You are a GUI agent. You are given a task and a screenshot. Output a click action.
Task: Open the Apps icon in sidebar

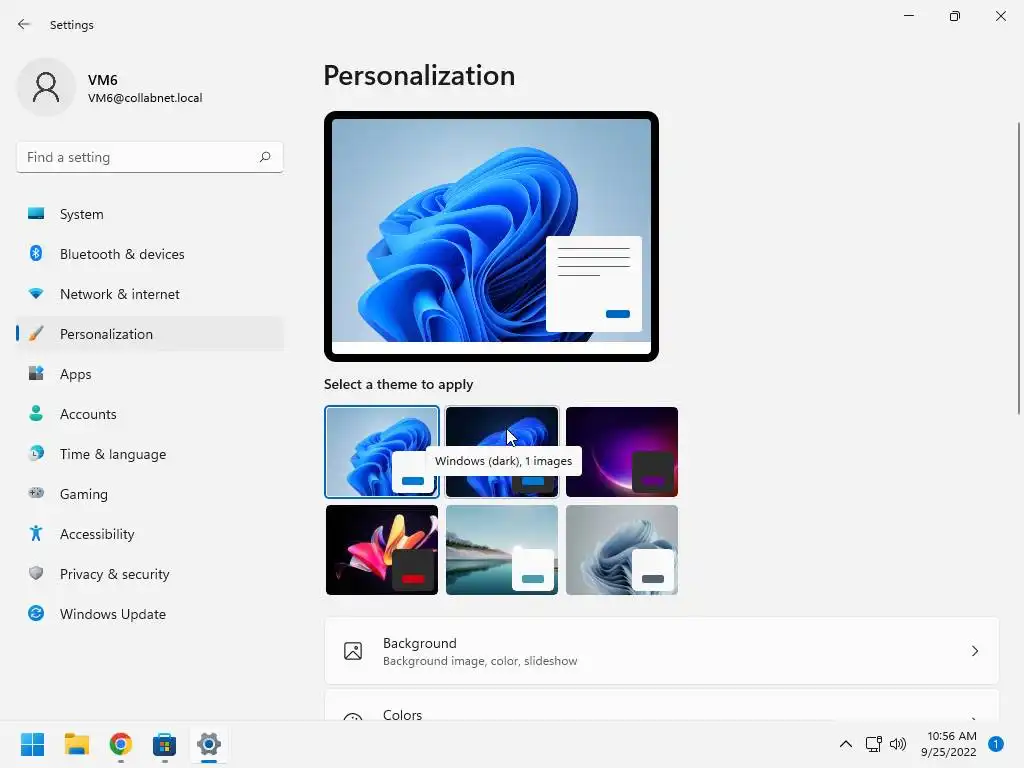pyautogui.click(x=36, y=374)
